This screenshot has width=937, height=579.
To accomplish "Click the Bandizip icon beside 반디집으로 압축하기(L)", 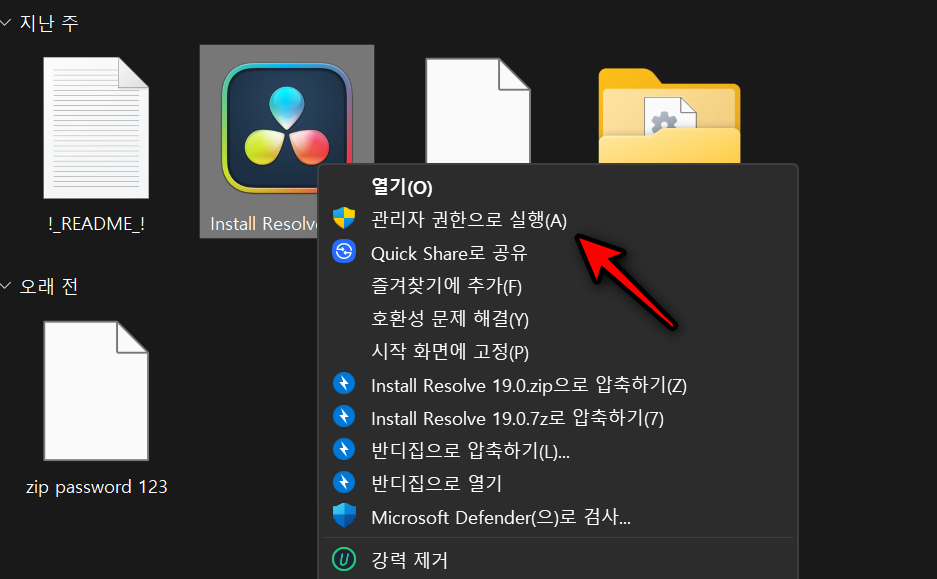I will point(344,449).
